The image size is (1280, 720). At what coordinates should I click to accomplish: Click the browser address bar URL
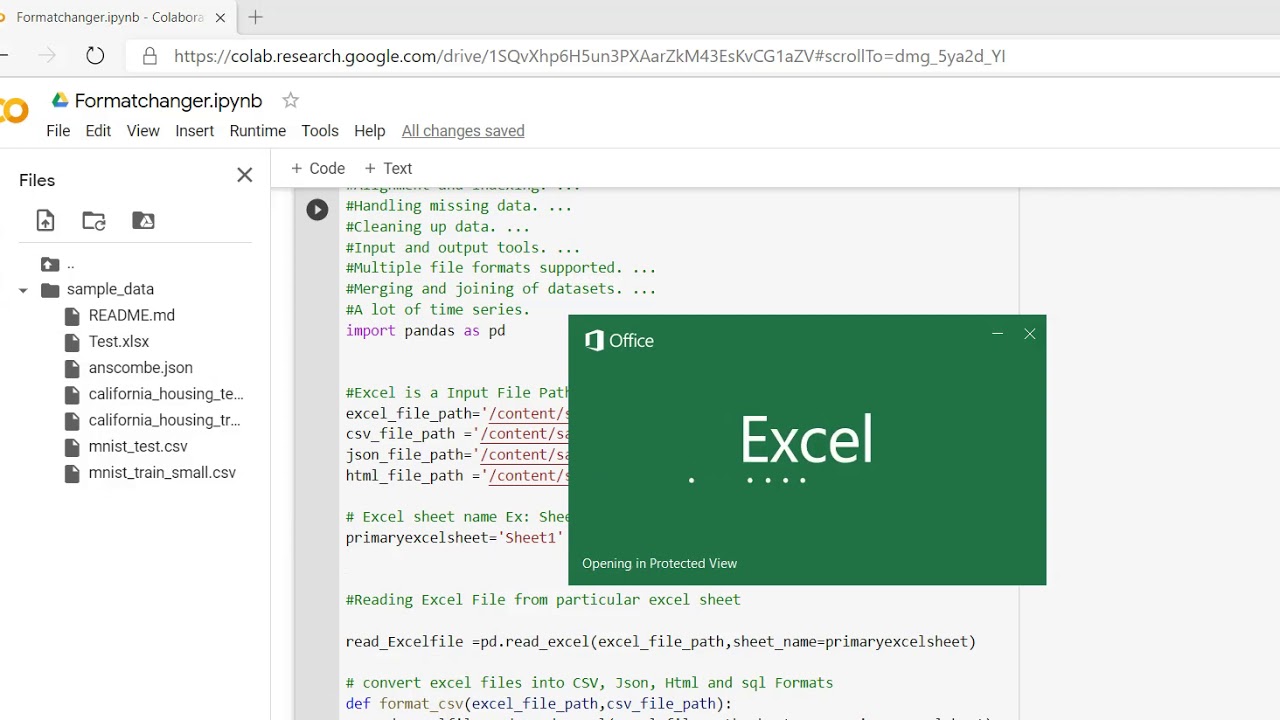590,56
